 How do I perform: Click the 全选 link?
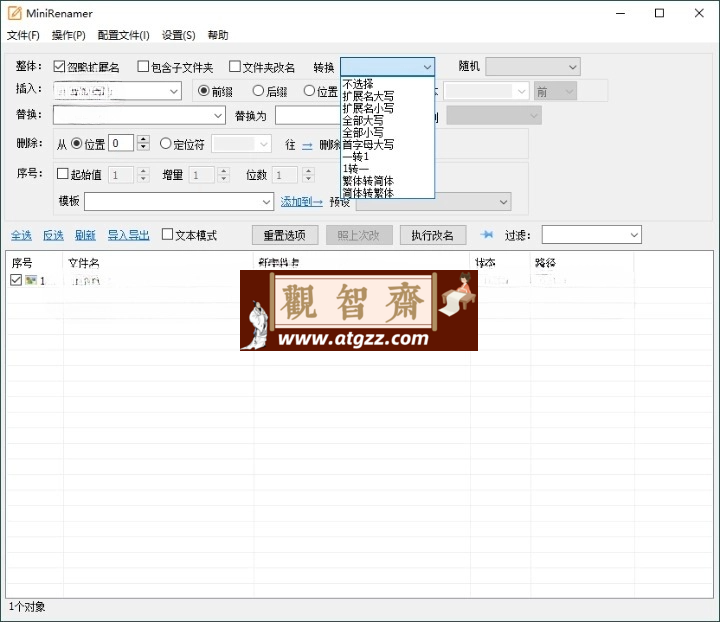tap(21, 235)
